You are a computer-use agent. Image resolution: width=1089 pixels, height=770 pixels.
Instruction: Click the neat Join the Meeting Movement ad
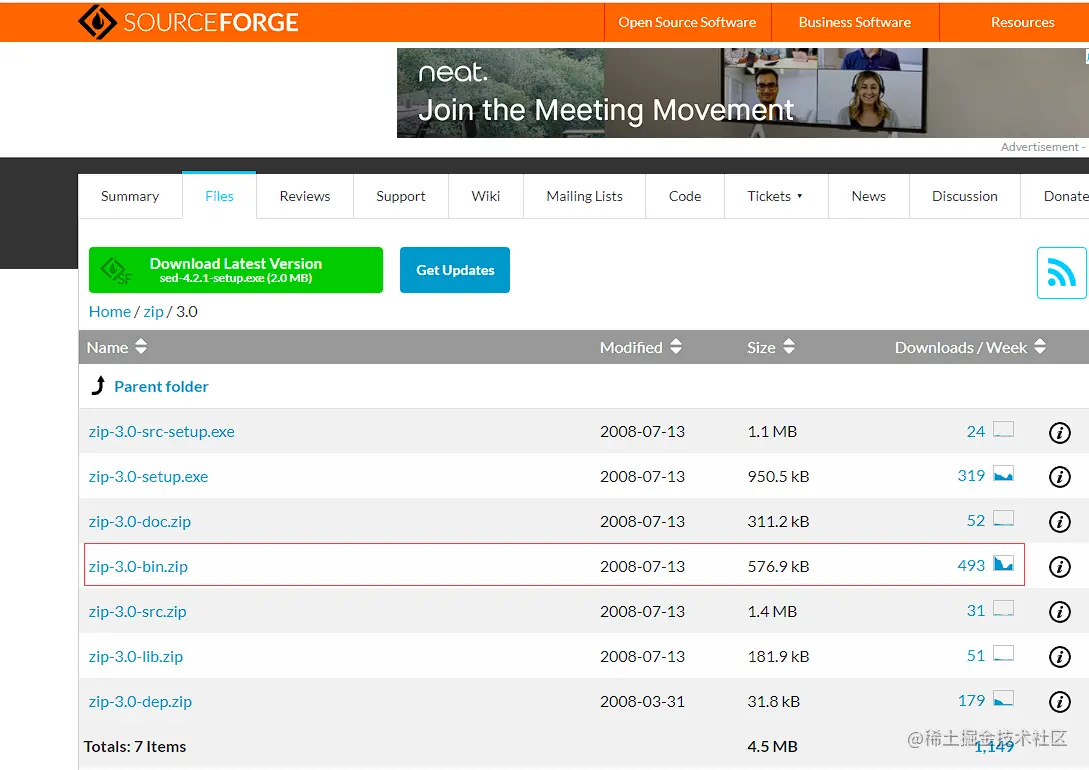(742, 93)
